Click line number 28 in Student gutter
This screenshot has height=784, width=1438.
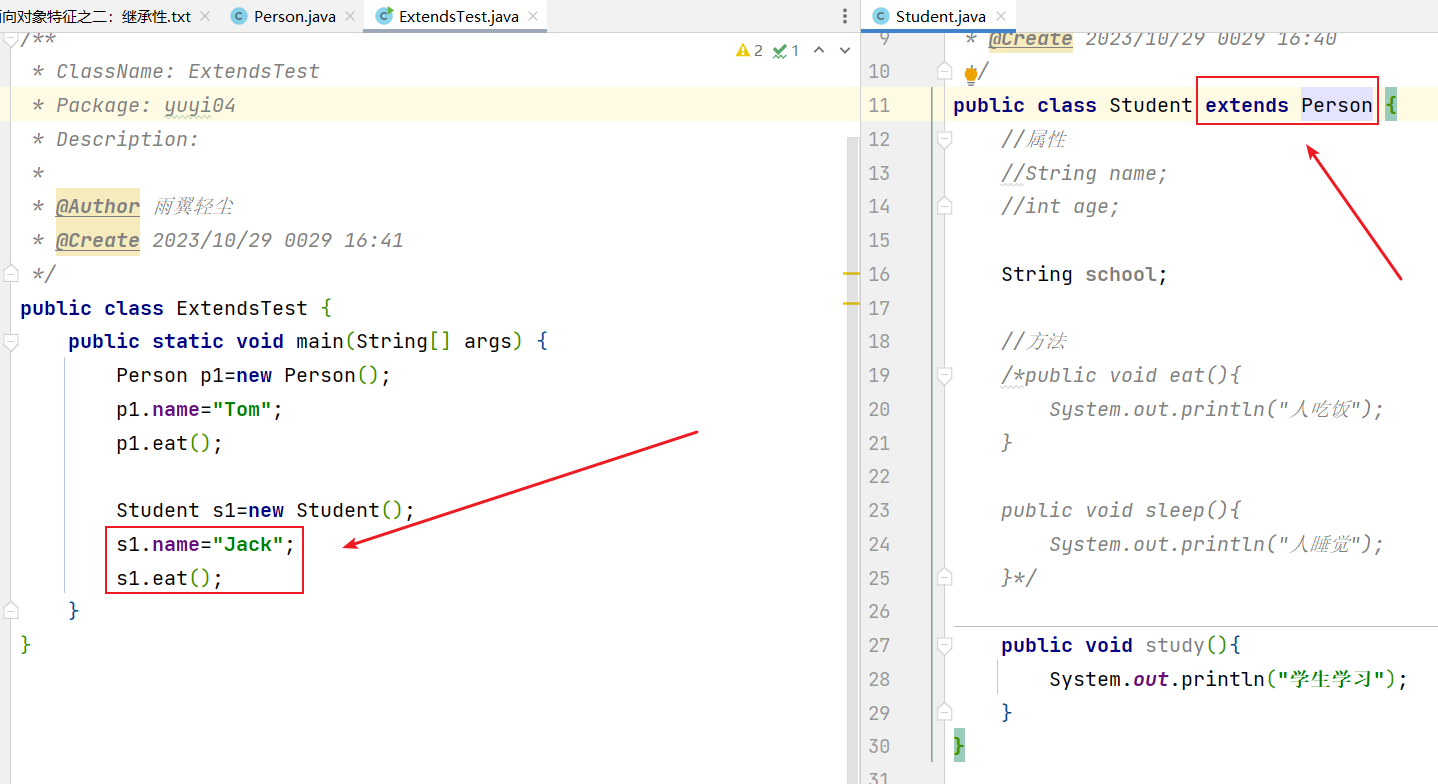click(879, 679)
